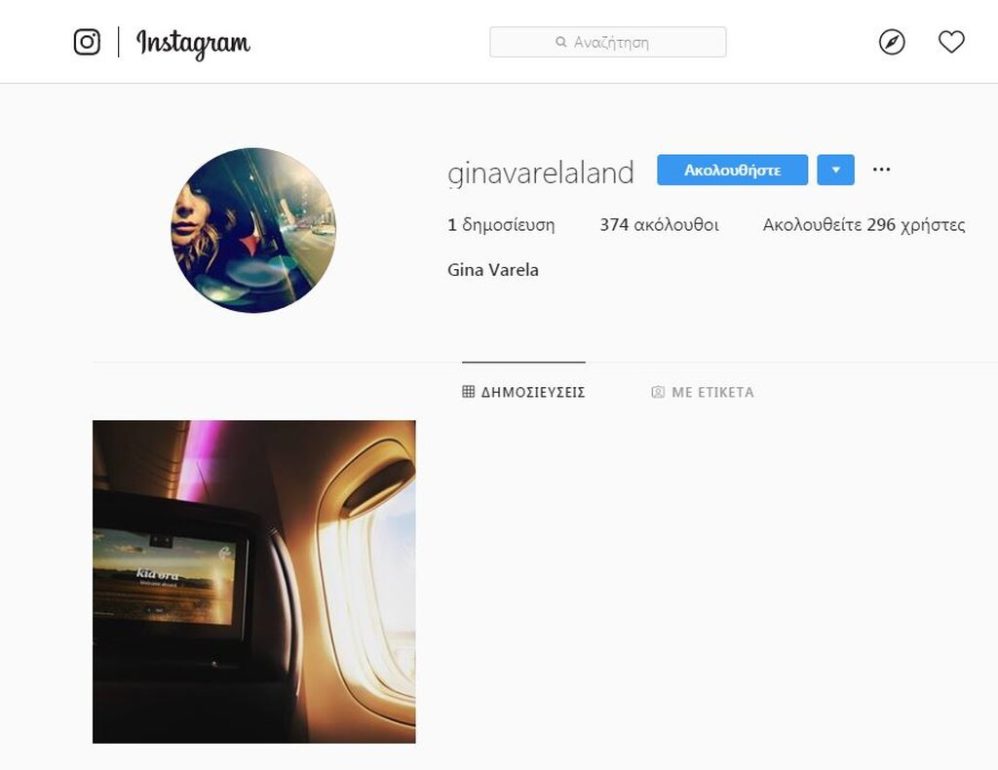Expand the blue suggestions dropdown arrow
Image resolution: width=998 pixels, height=770 pixels.
pyautogui.click(x=836, y=170)
